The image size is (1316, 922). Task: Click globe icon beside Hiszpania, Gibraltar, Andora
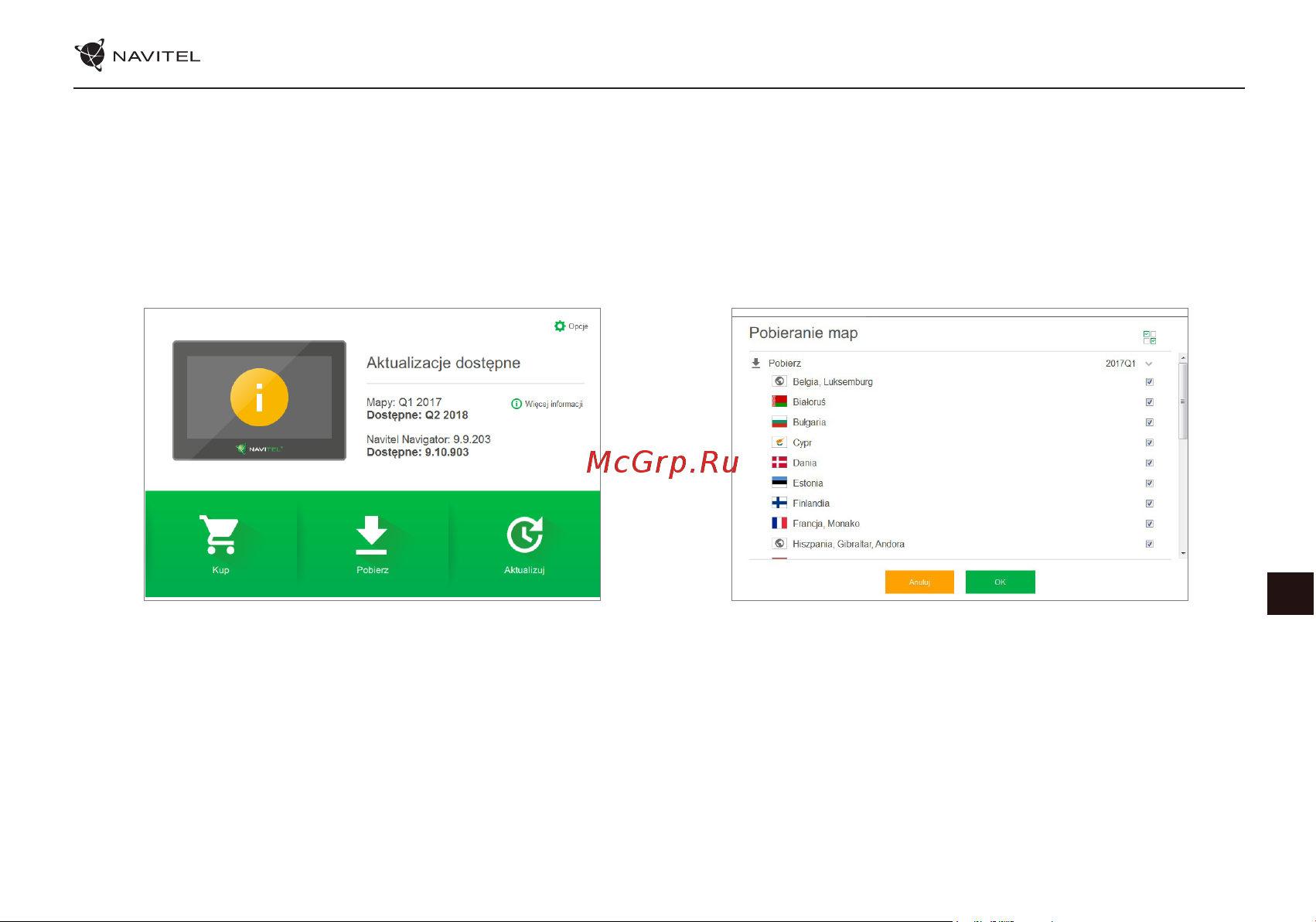click(x=779, y=544)
